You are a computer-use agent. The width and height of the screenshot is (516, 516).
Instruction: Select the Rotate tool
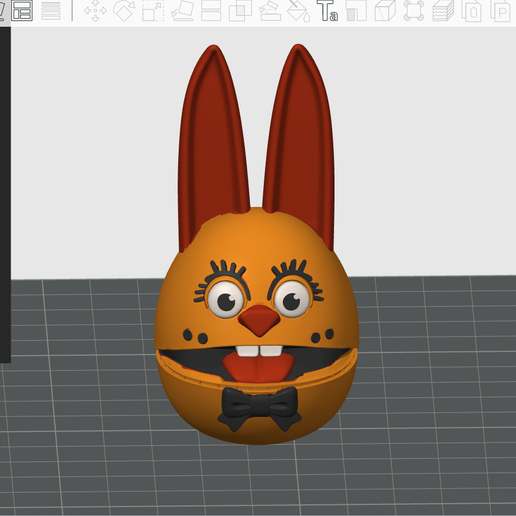click(124, 11)
